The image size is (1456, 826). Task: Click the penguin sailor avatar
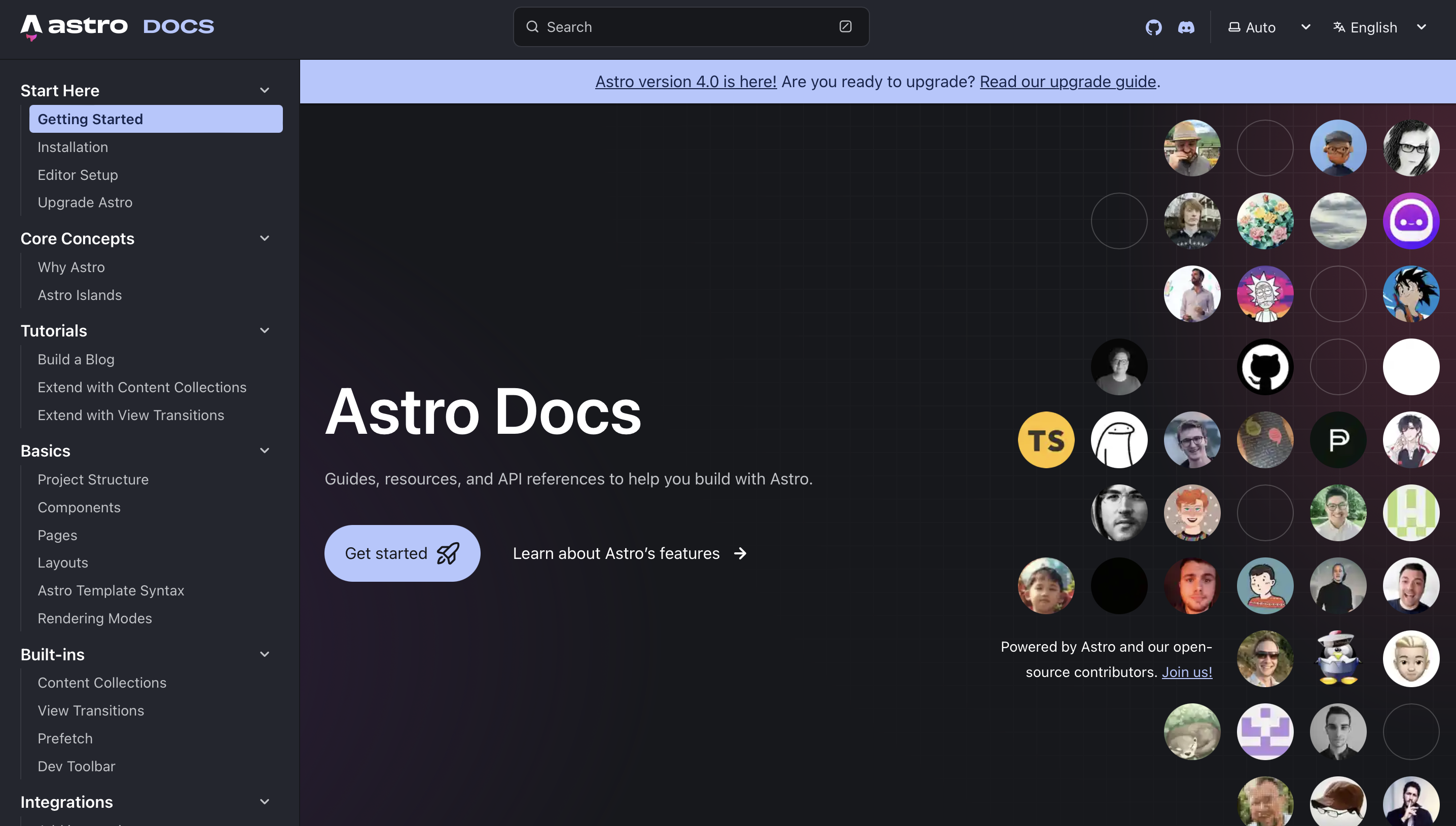click(x=1338, y=659)
